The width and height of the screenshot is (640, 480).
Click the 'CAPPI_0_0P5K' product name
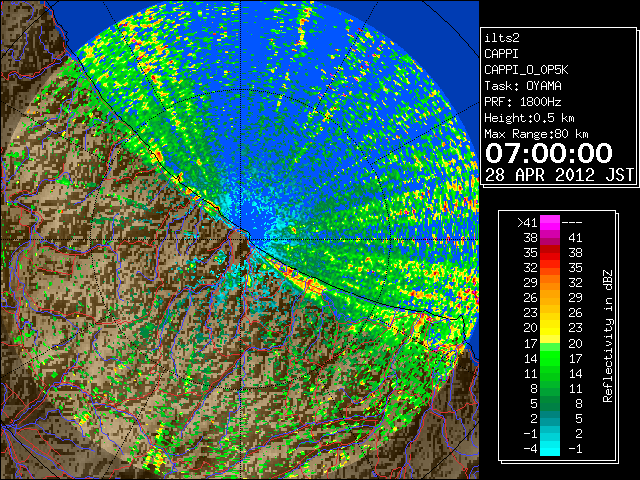pyautogui.click(x=526, y=70)
